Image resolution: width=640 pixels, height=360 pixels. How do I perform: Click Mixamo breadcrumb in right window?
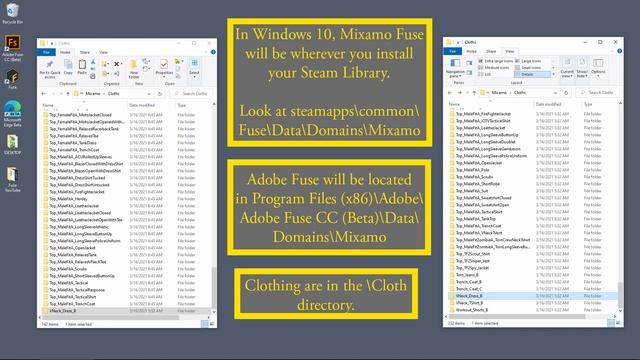pyautogui.click(x=499, y=93)
